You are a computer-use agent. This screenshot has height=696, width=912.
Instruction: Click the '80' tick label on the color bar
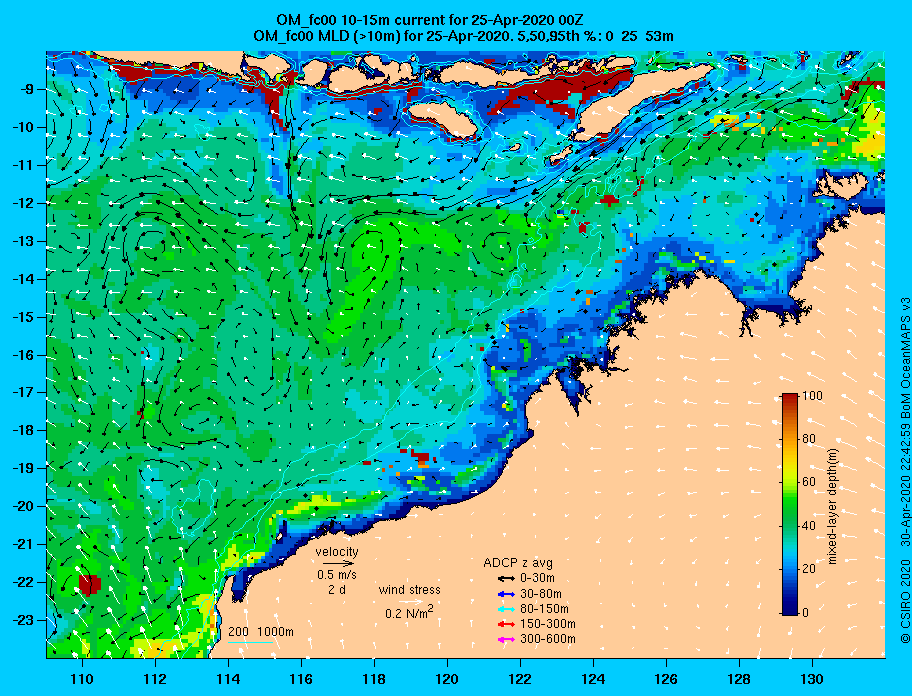point(808,439)
